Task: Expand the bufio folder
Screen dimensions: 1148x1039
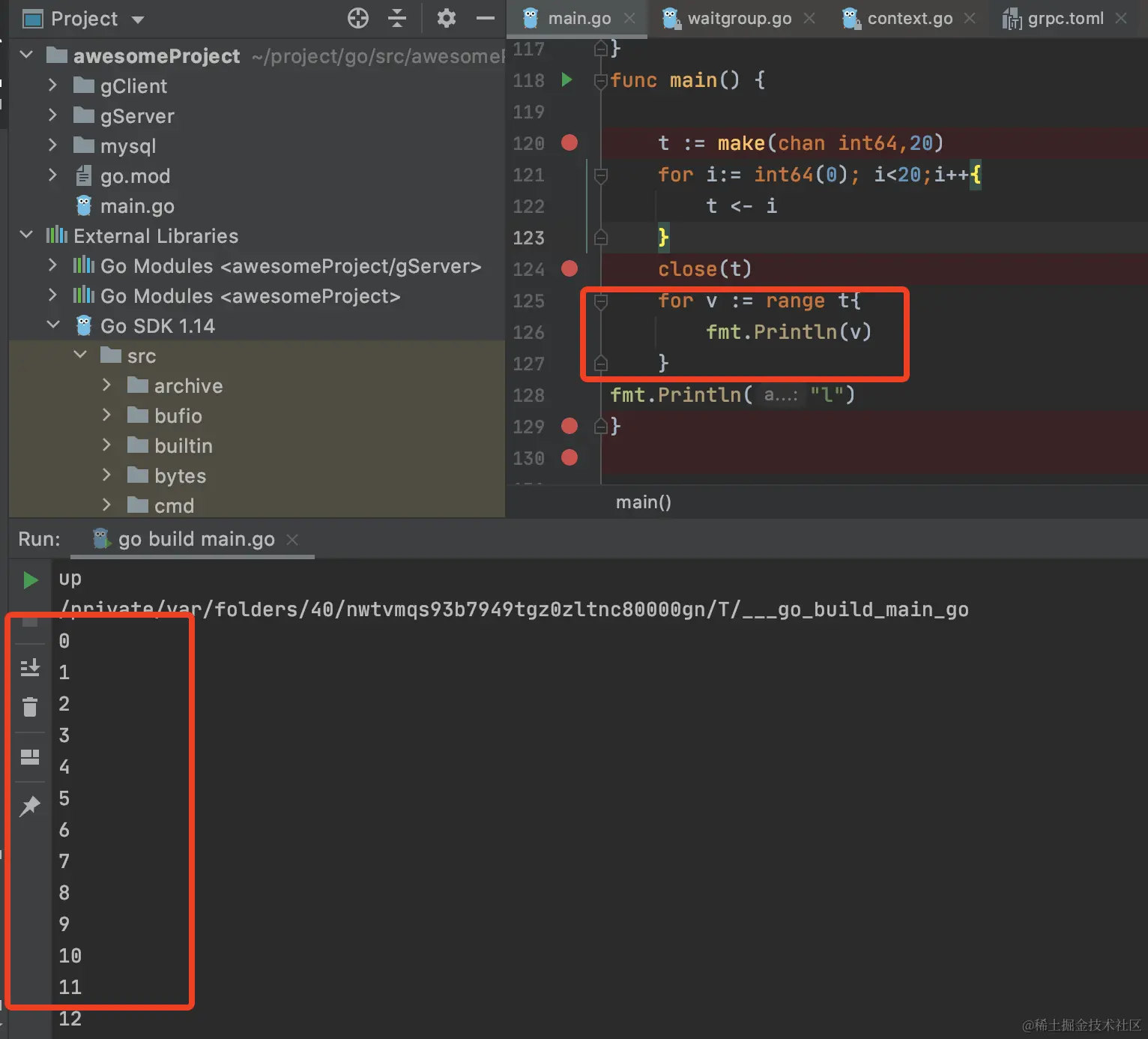Action: 106,415
